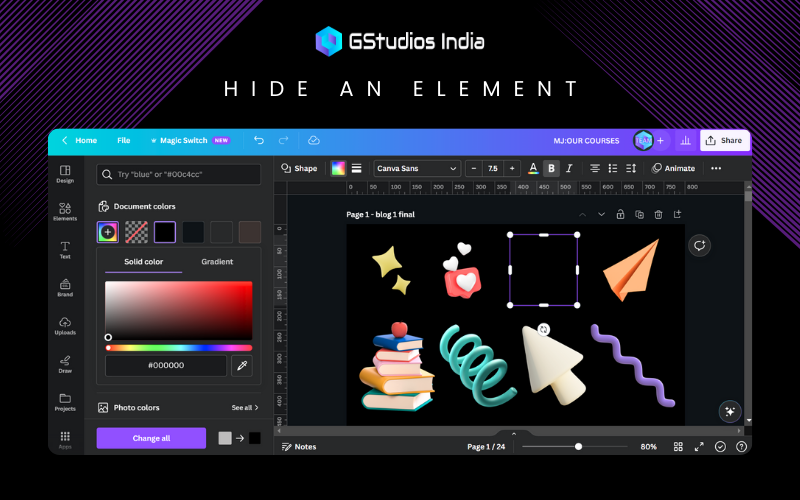Open the Magic sparkle assistant button
The width and height of the screenshot is (800, 500).
point(730,411)
